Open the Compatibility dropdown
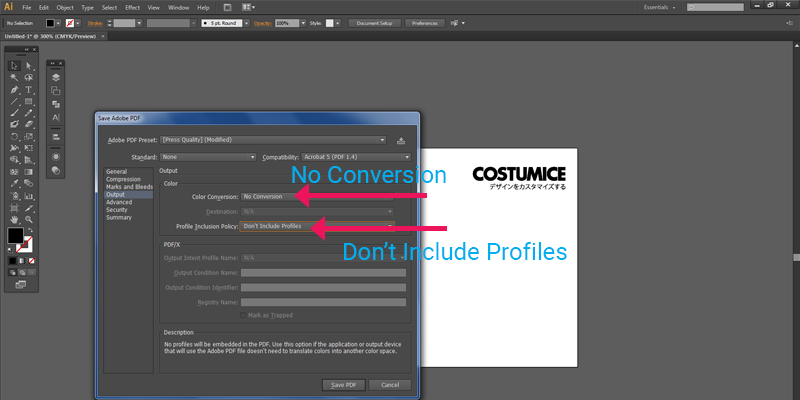The width and height of the screenshot is (800, 400). click(x=356, y=157)
